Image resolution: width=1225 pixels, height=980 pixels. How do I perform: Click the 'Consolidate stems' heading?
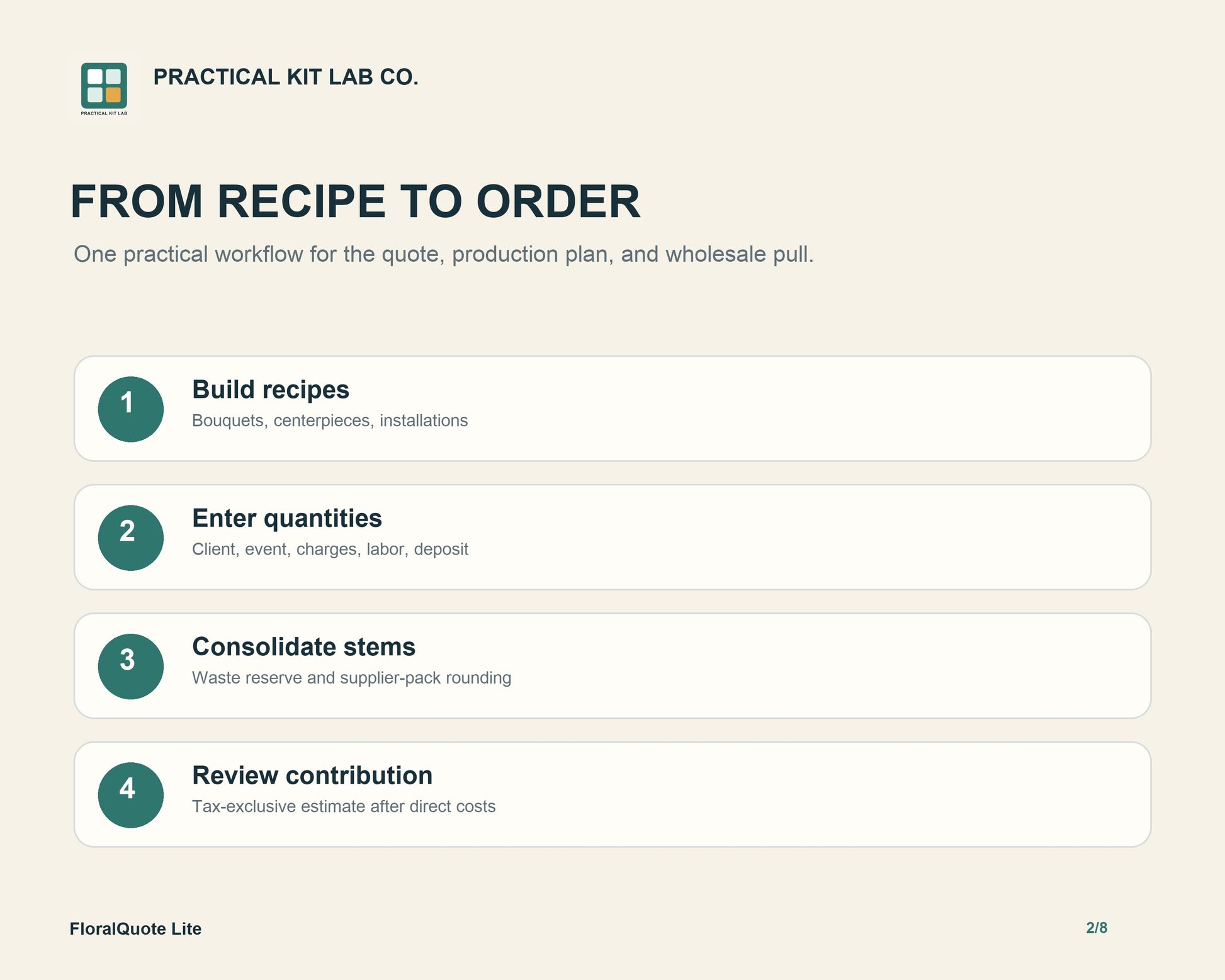[x=303, y=646]
